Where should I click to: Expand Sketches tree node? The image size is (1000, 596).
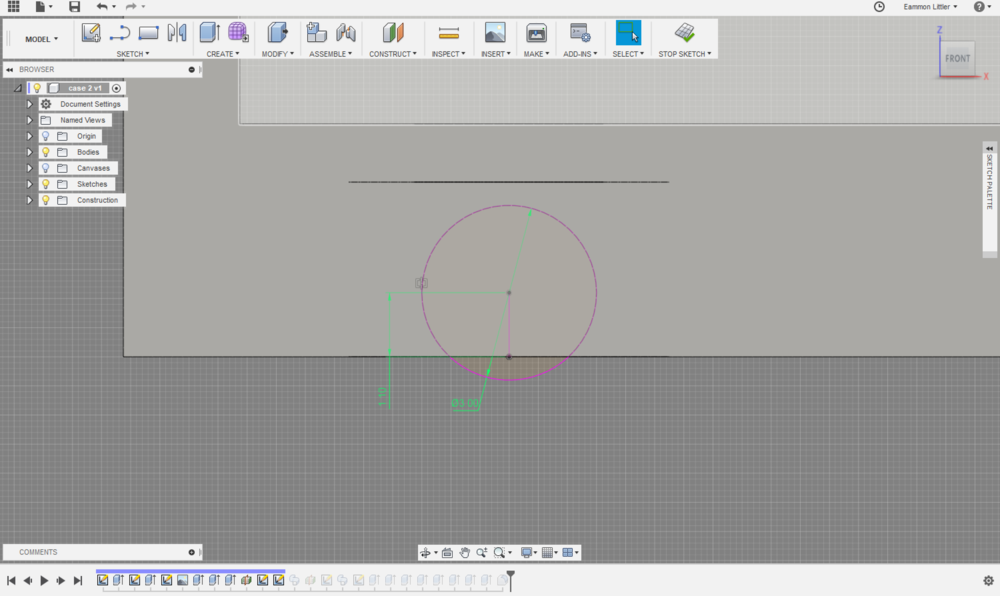coord(29,184)
